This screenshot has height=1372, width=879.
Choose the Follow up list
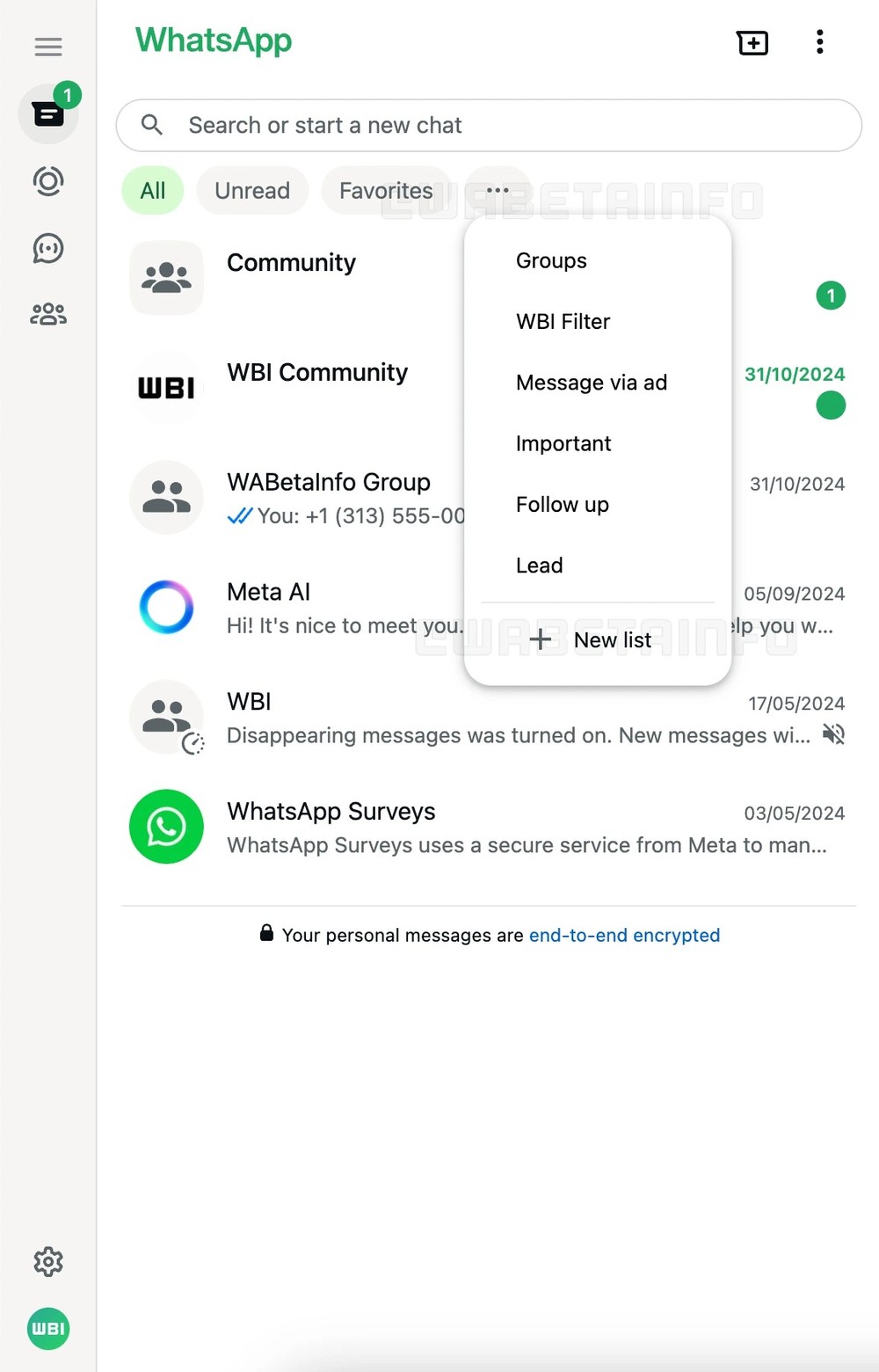click(x=563, y=505)
